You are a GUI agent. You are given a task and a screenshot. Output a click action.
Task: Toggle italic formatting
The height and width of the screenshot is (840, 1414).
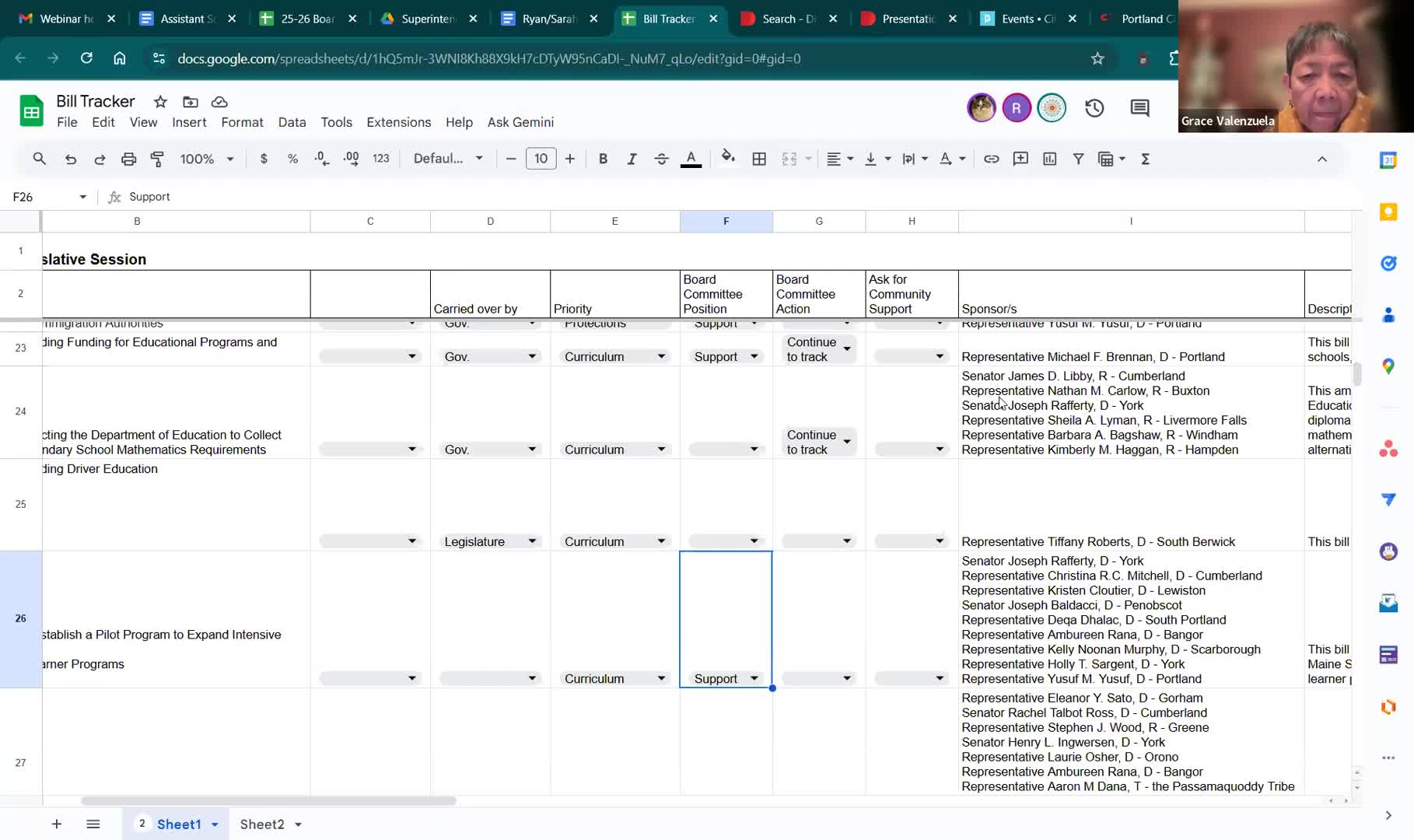632,159
